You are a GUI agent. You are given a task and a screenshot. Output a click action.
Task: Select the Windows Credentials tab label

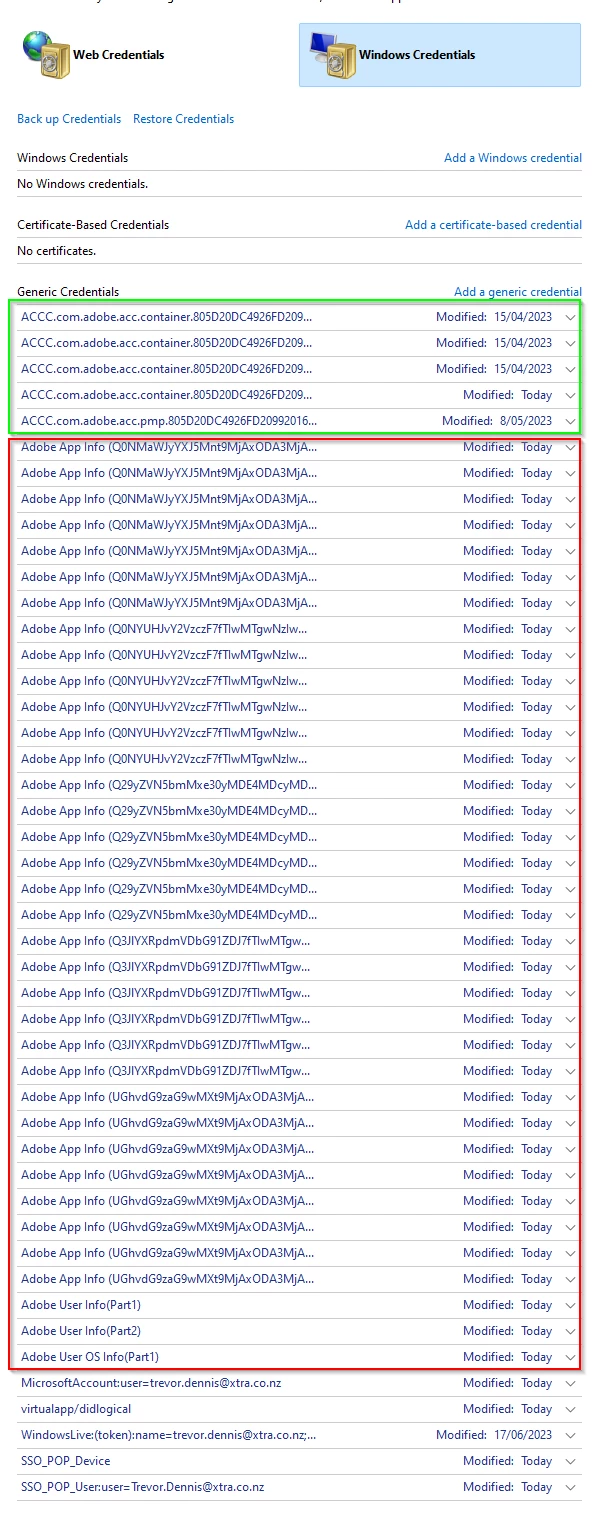pyautogui.click(x=417, y=55)
